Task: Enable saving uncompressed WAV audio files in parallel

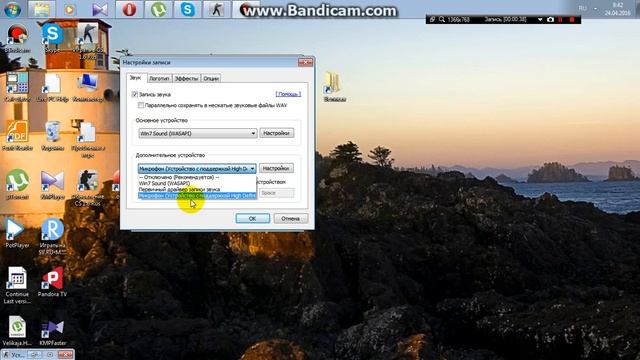Action: pos(141,105)
